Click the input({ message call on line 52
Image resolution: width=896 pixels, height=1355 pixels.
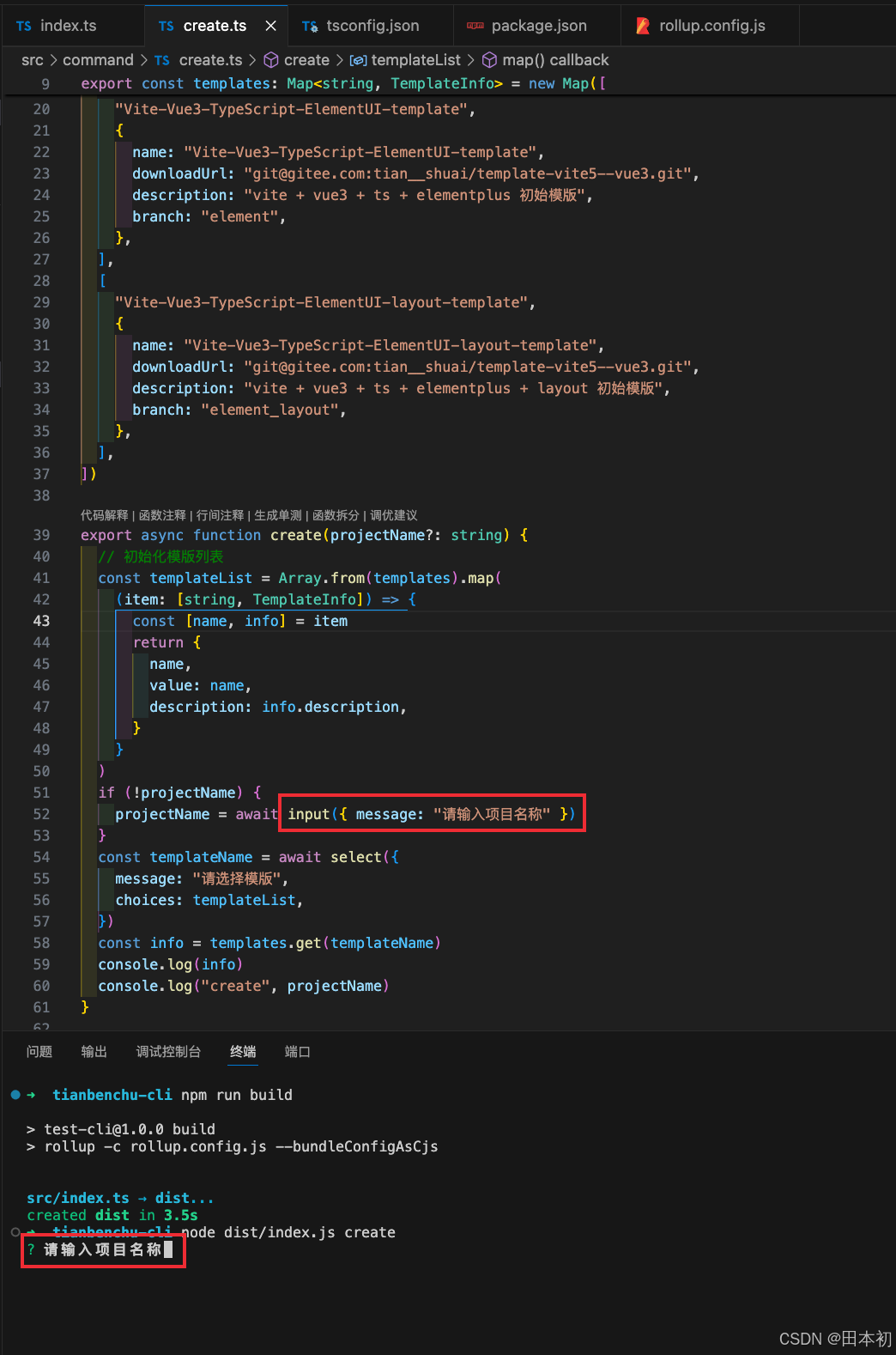tap(432, 814)
